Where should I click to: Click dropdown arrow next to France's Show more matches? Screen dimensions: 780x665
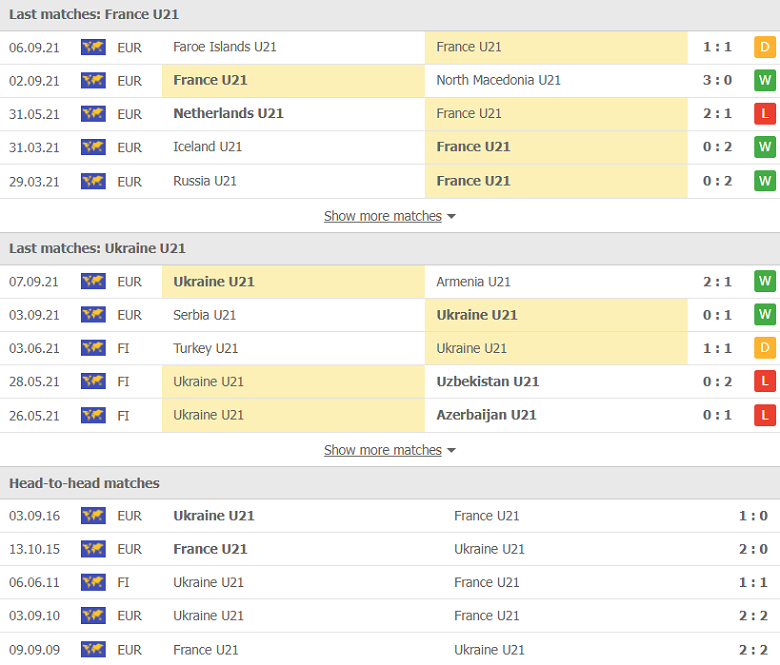coord(451,217)
